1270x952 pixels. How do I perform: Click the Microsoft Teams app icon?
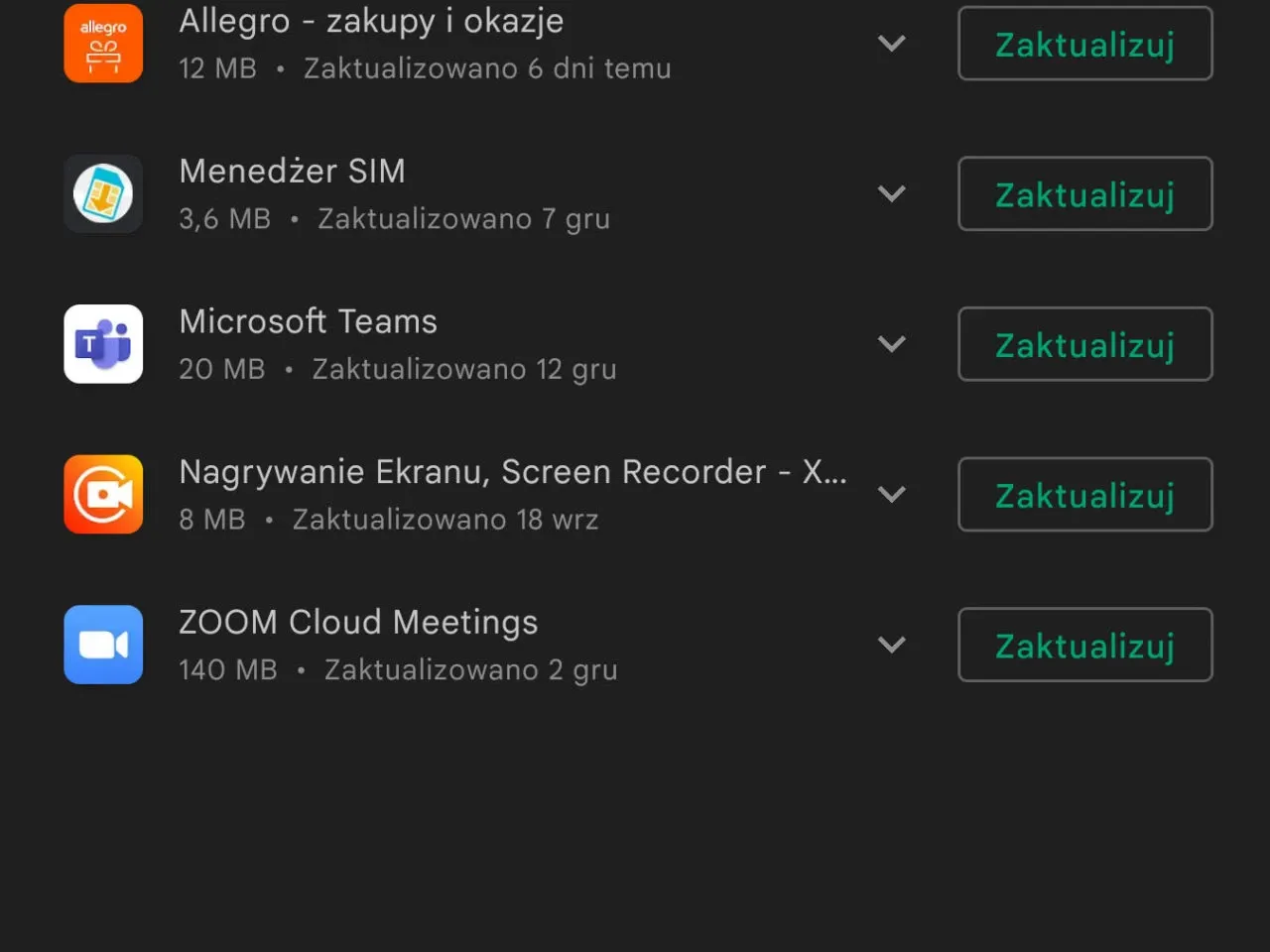(103, 344)
